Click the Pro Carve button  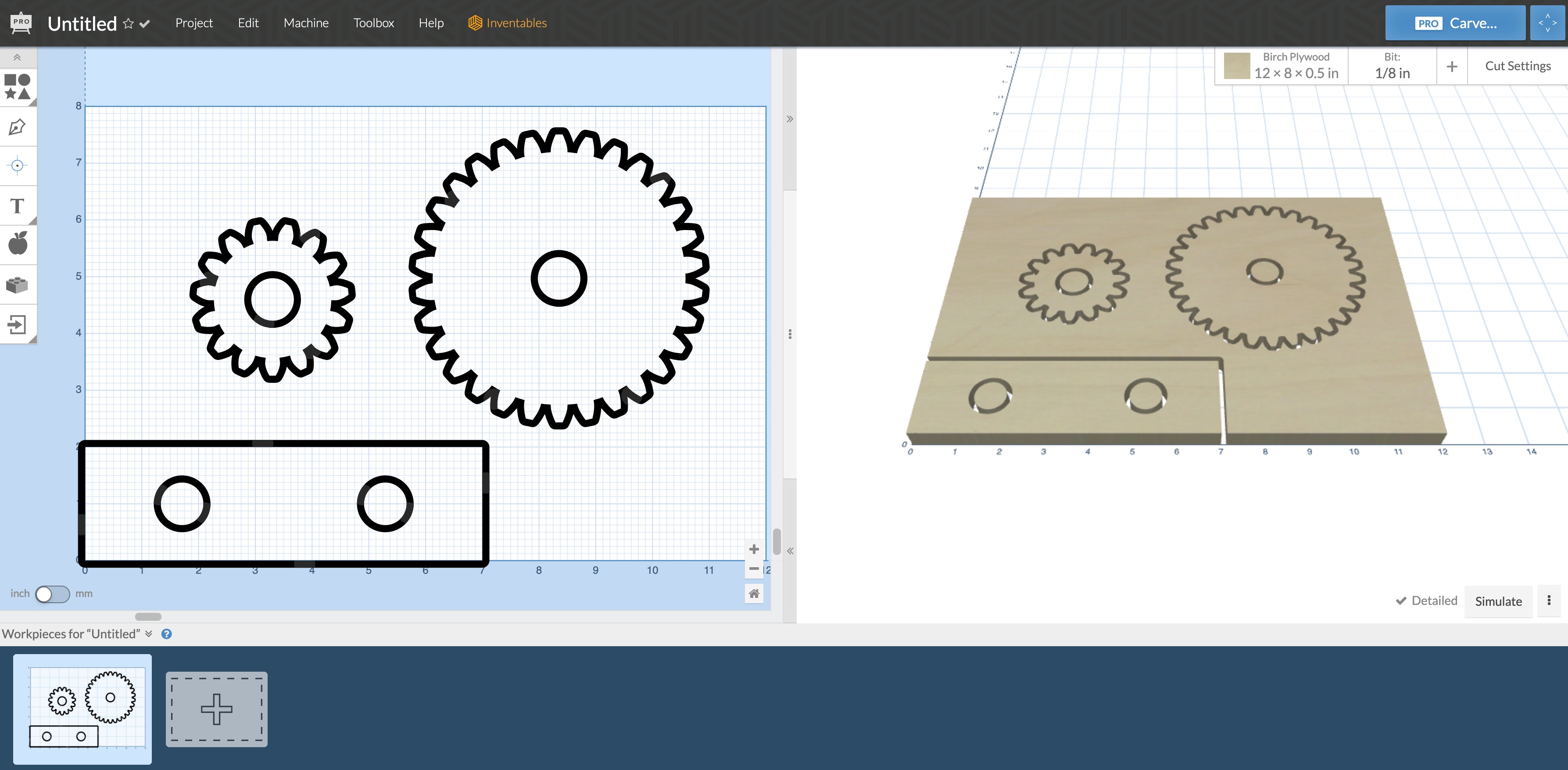point(1455,23)
